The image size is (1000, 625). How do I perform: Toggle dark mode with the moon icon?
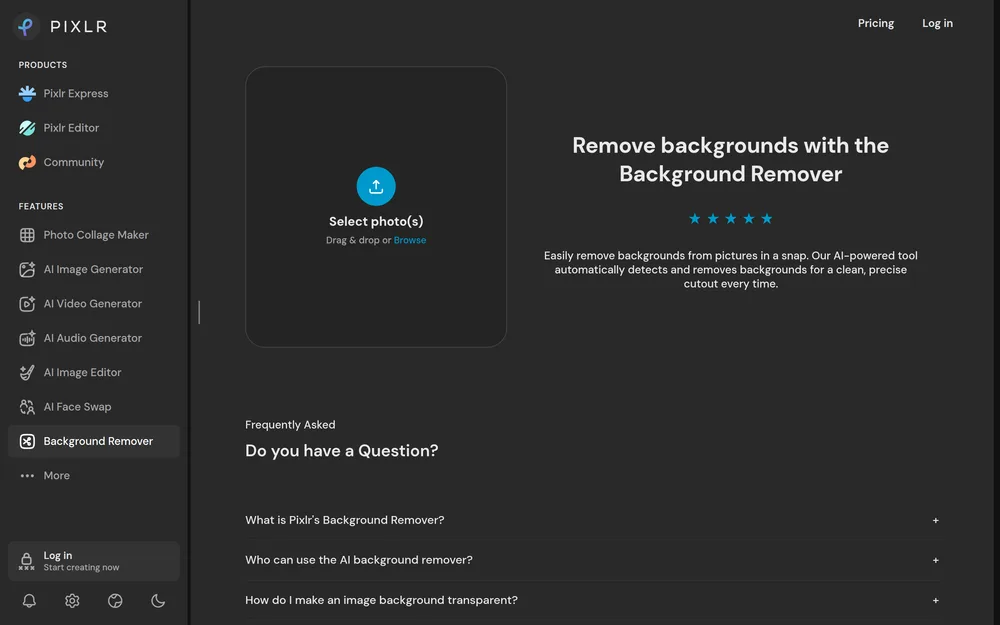[x=158, y=601]
